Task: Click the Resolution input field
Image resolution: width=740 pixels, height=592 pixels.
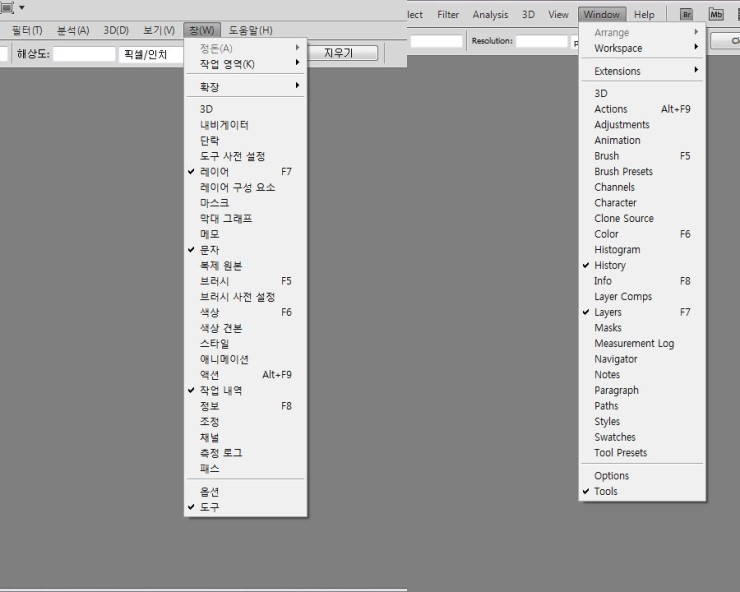Action: click(542, 41)
